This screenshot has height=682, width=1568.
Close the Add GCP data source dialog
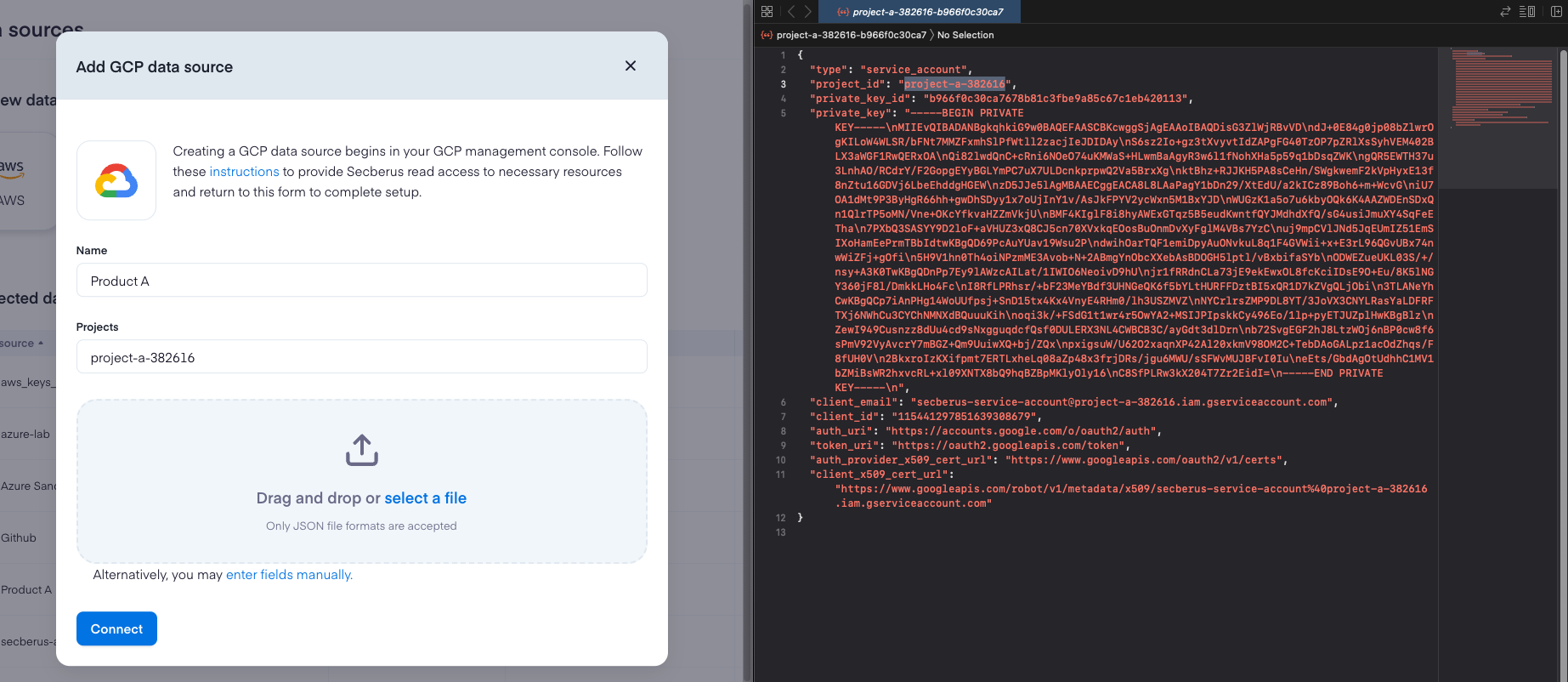point(631,66)
